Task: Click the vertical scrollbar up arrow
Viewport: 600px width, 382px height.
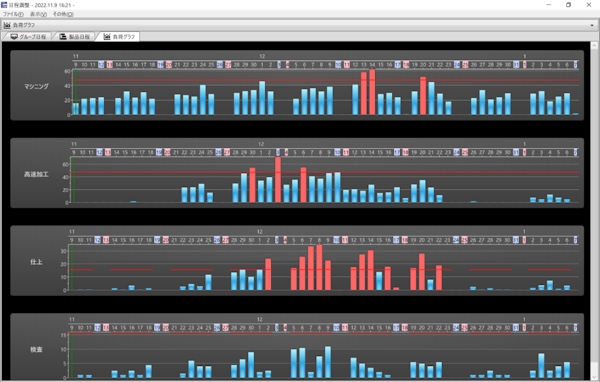Action: 594,45
